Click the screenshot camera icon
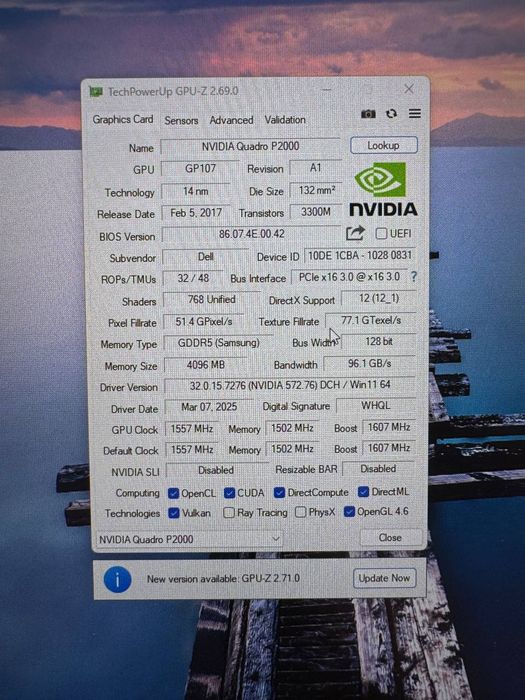 (368, 114)
